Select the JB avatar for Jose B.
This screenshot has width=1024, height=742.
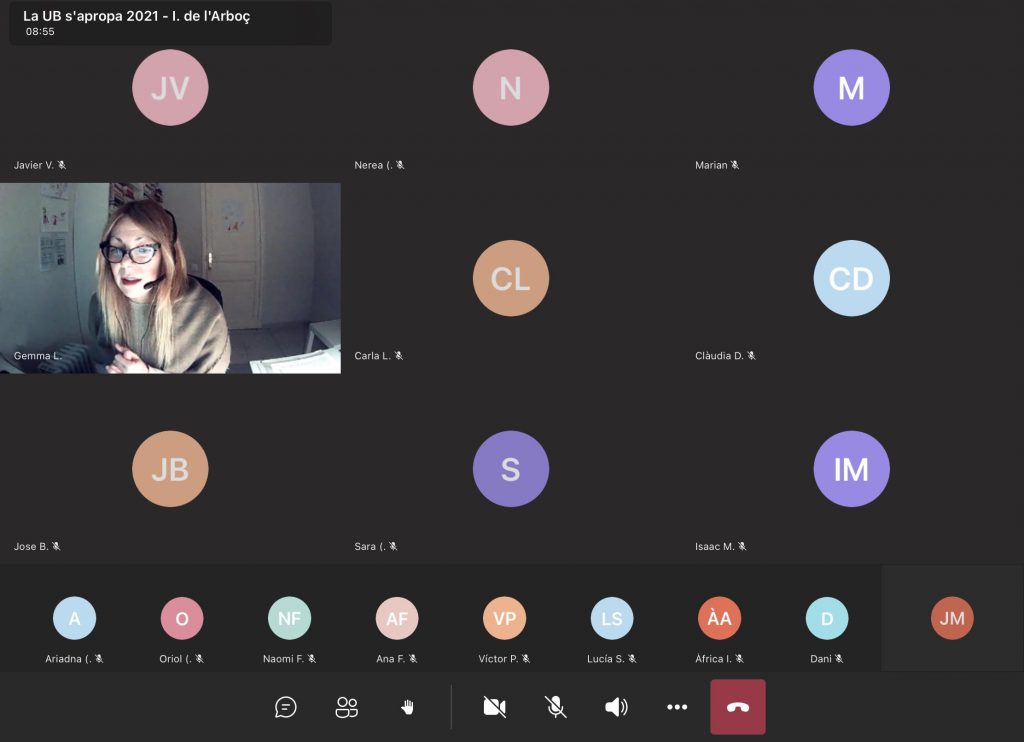tap(170, 469)
